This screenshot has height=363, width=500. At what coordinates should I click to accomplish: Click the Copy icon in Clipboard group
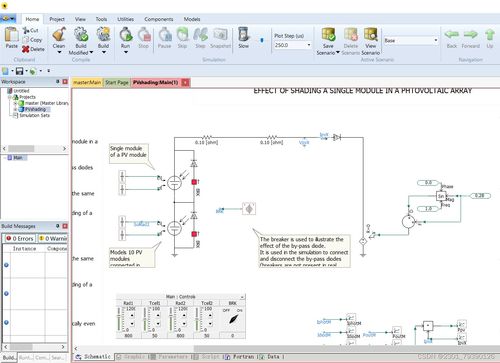point(25,40)
